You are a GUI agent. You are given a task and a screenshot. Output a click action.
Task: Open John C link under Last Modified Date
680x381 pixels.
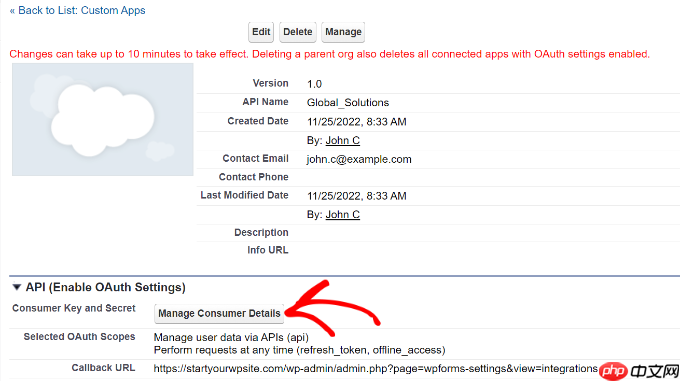click(343, 215)
